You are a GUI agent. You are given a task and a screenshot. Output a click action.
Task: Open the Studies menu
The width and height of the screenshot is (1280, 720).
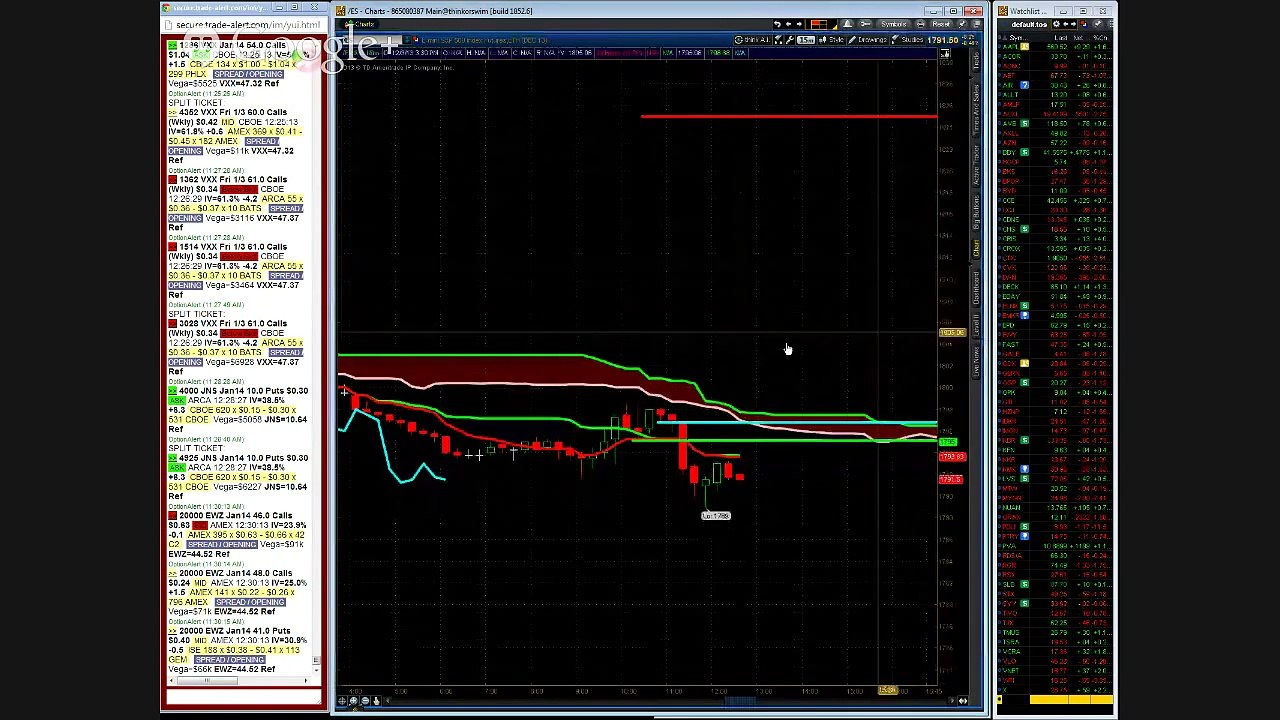907,40
